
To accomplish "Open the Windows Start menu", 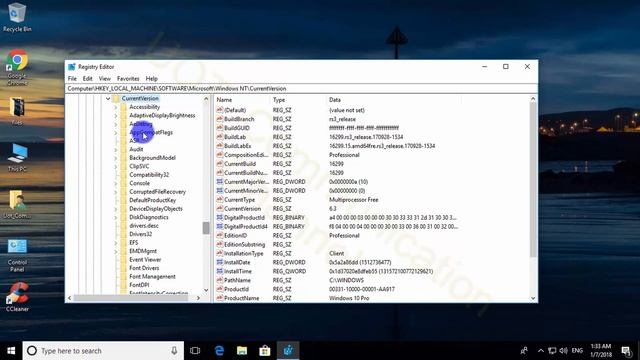I will pos(11,351).
